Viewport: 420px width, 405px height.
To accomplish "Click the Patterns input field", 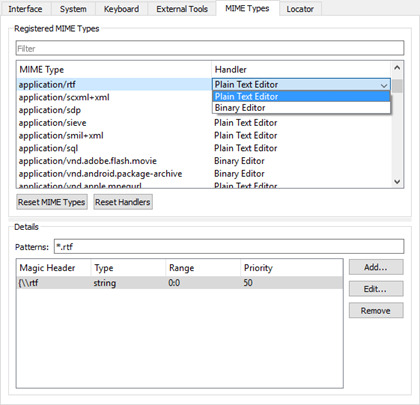I will point(229,247).
